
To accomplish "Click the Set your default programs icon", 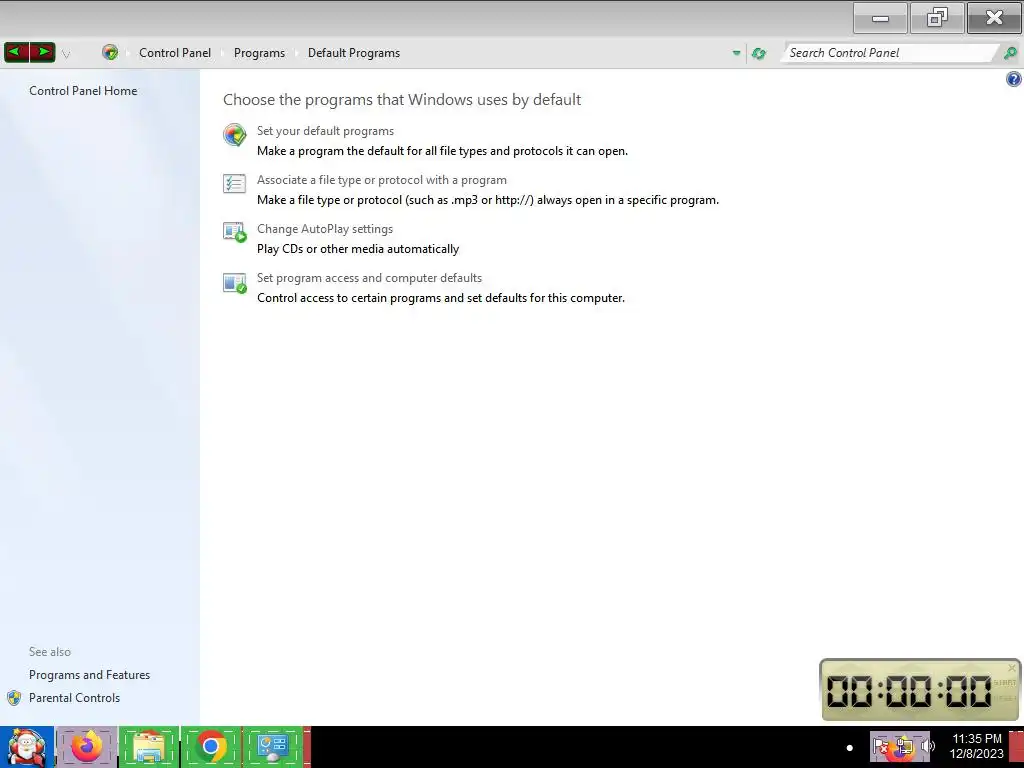I will pyautogui.click(x=234, y=135).
